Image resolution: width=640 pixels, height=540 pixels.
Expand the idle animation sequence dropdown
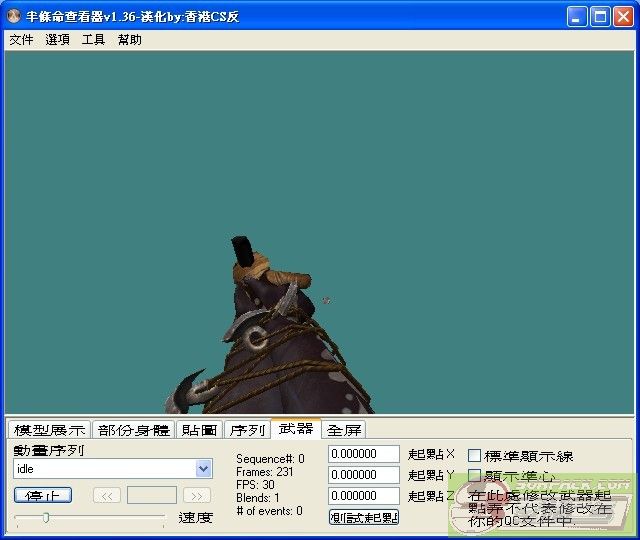(204, 469)
